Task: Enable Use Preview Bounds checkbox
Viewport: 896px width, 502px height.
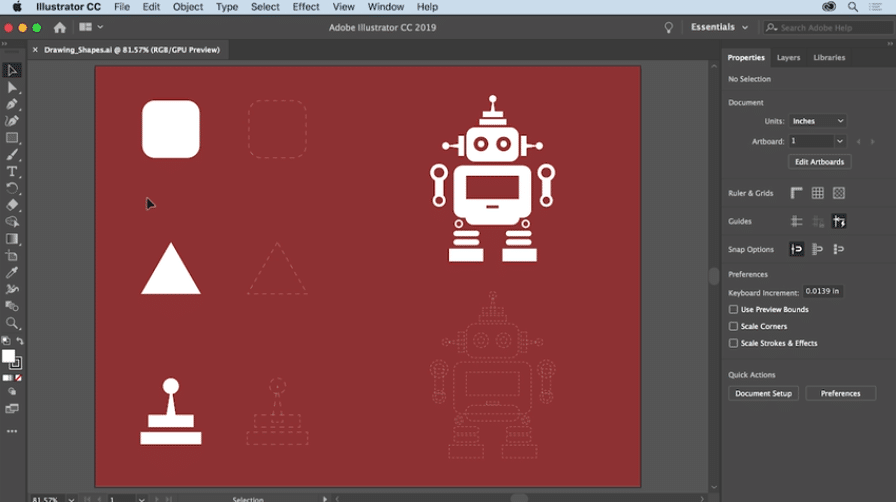Action: 733,310
